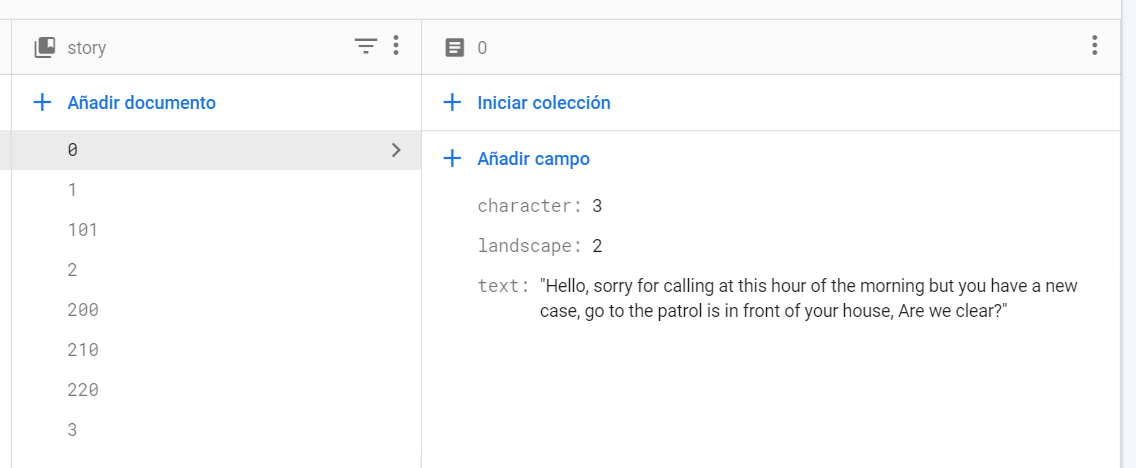Select document 1 in the list
This screenshot has height=468, width=1136.
tap(72, 190)
